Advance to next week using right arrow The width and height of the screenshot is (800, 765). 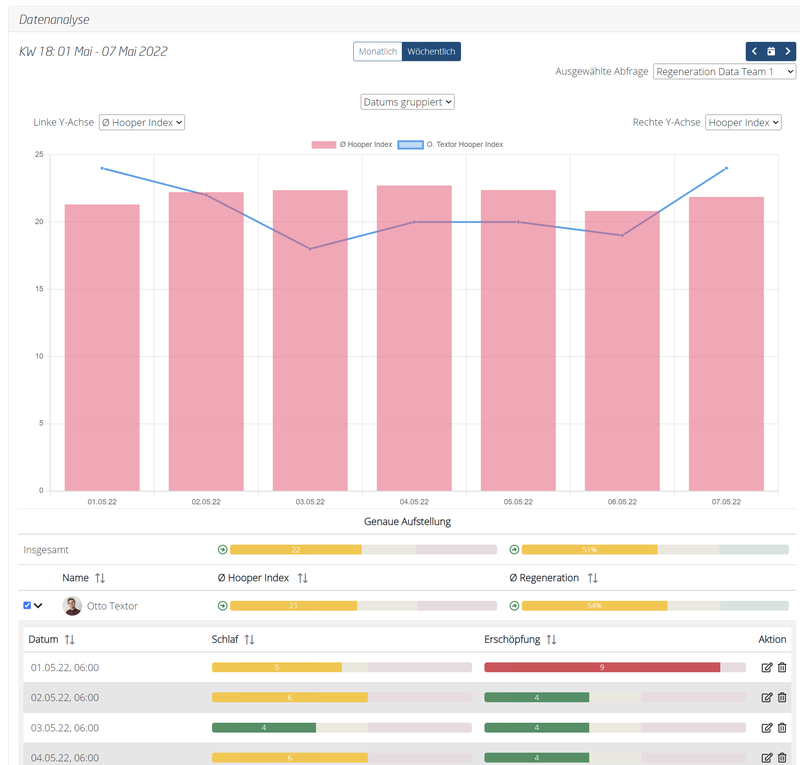(x=788, y=51)
